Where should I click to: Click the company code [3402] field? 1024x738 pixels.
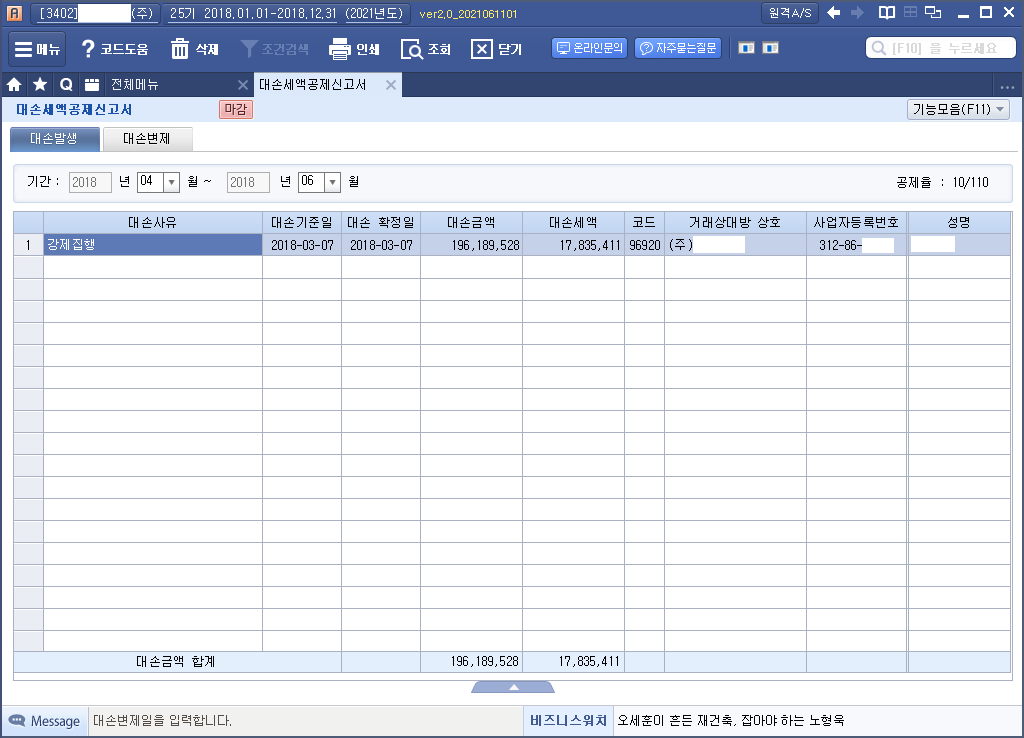pos(95,13)
